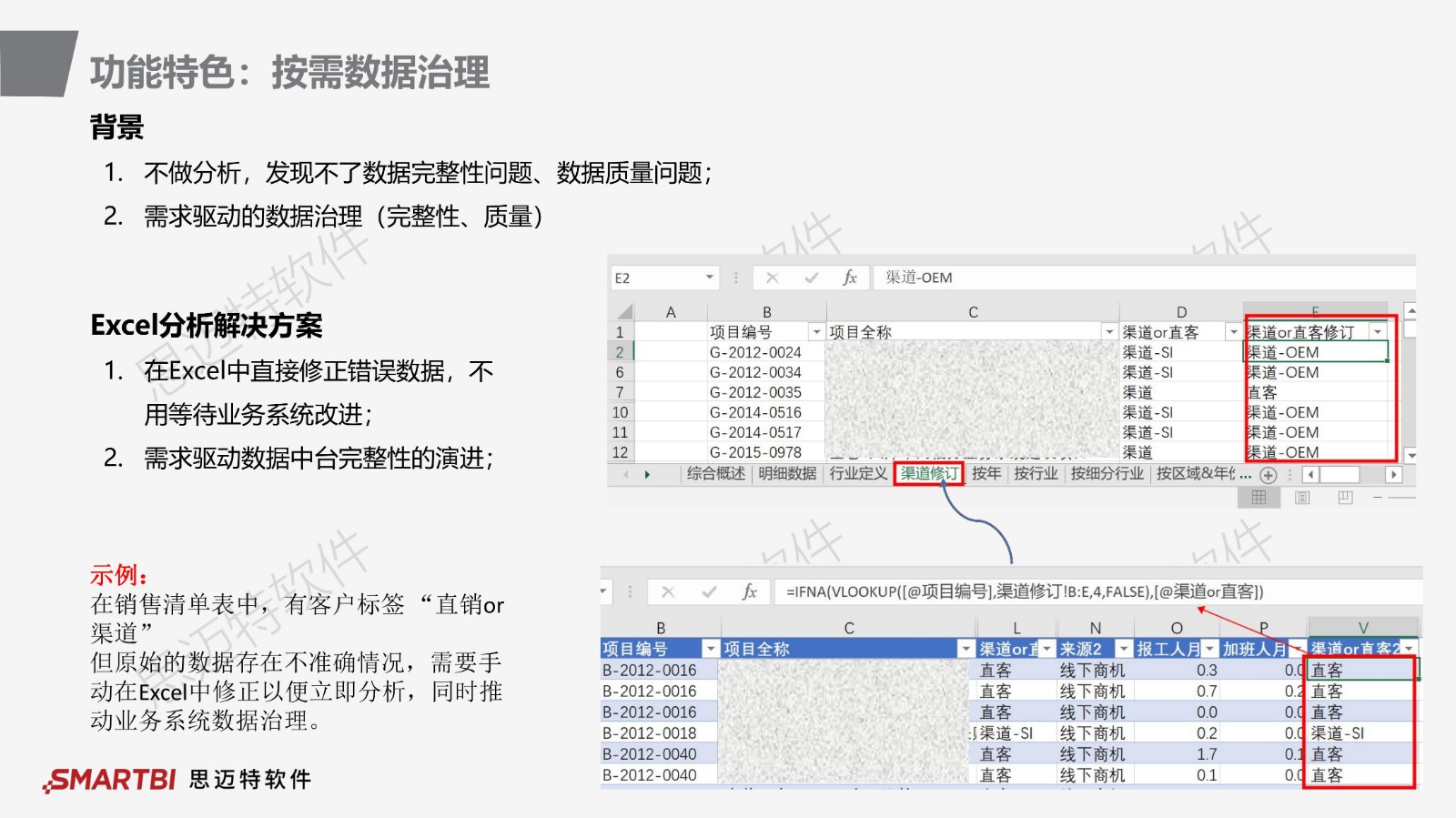The height and width of the screenshot is (818, 1456).
Task: Click the formula bar containing the IFNA formula
Action: tap(1092, 592)
